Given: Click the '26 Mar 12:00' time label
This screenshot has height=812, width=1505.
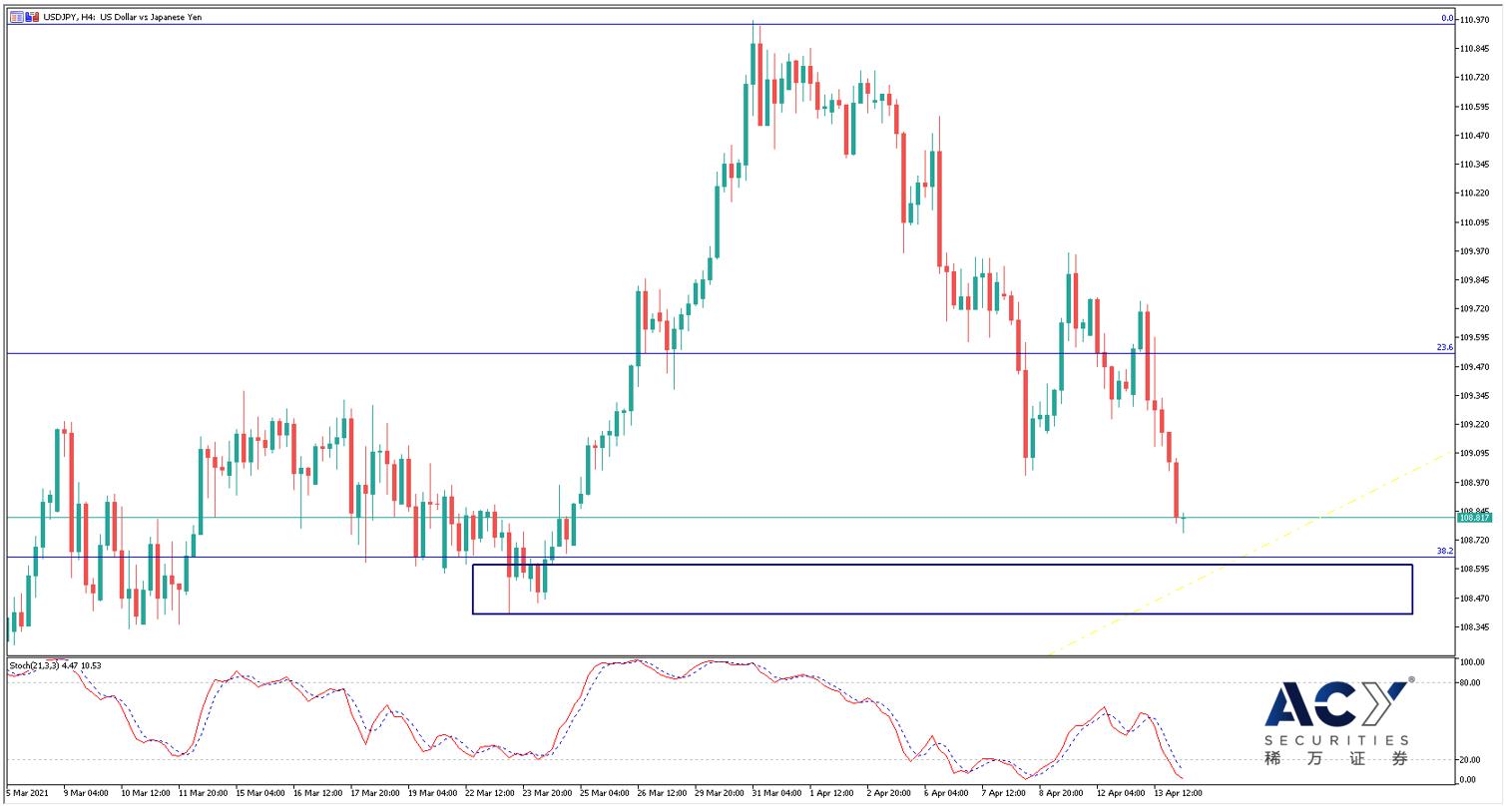Looking at the screenshot, I should (x=664, y=793).
